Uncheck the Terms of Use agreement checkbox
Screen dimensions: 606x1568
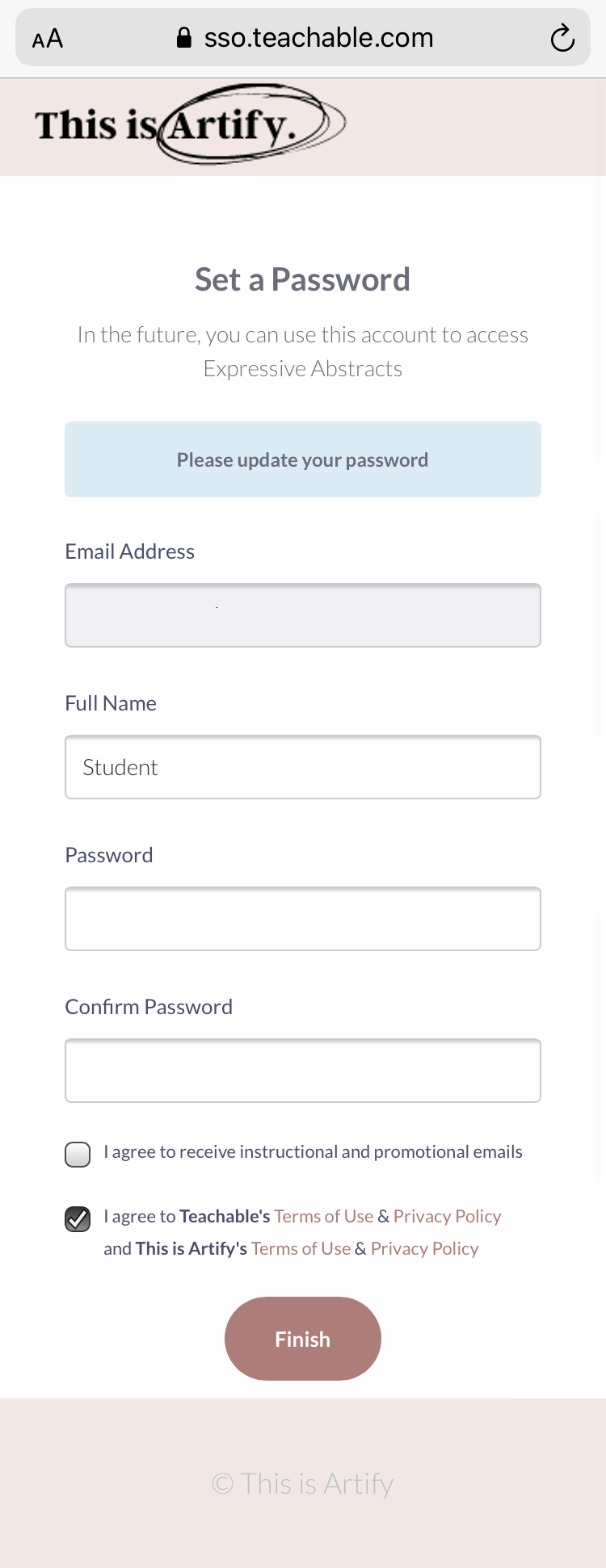point(78,1218)
